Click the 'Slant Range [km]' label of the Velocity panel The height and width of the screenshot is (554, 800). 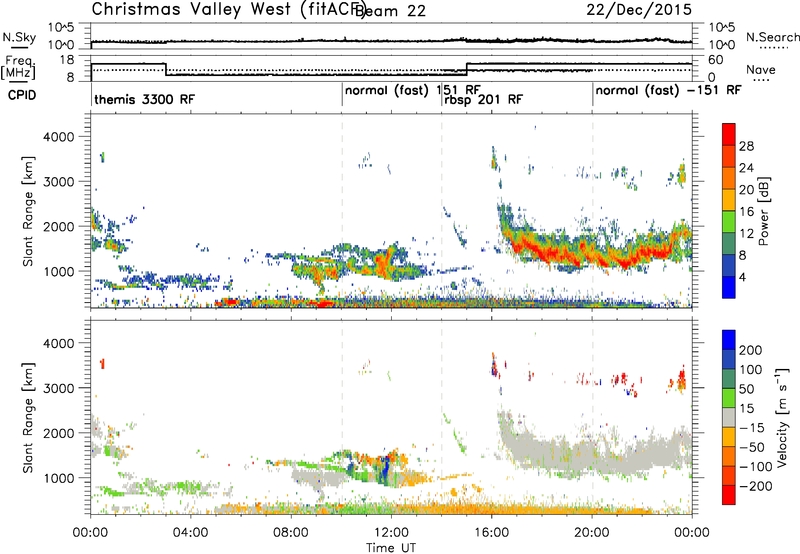tap(28, 417)
